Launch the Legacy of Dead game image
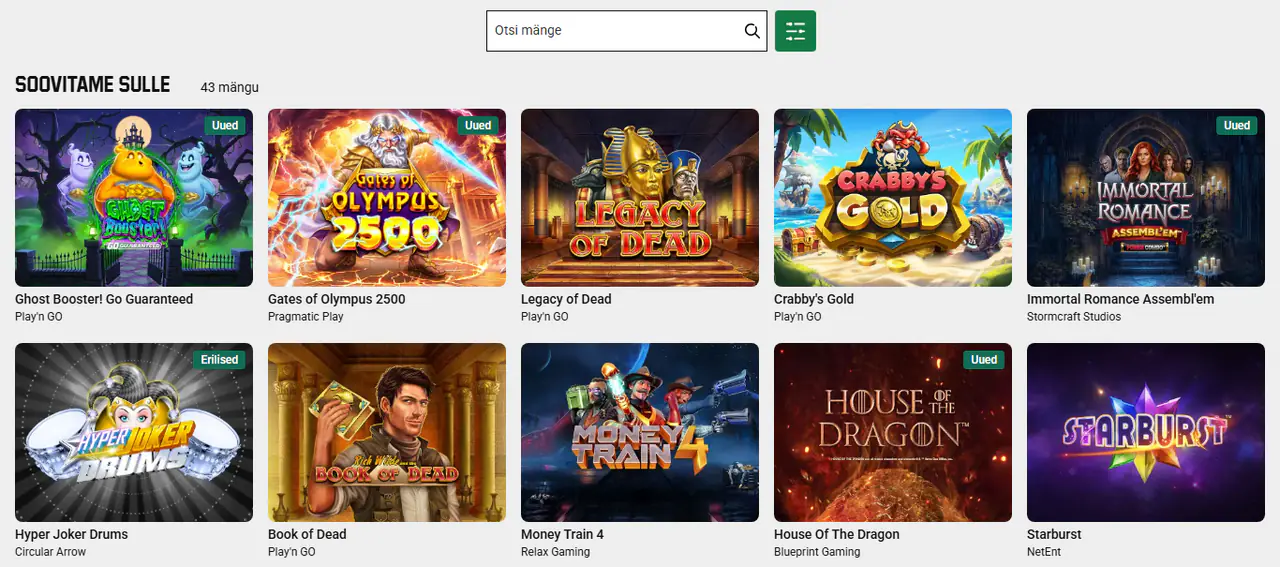 pos(640,198)
